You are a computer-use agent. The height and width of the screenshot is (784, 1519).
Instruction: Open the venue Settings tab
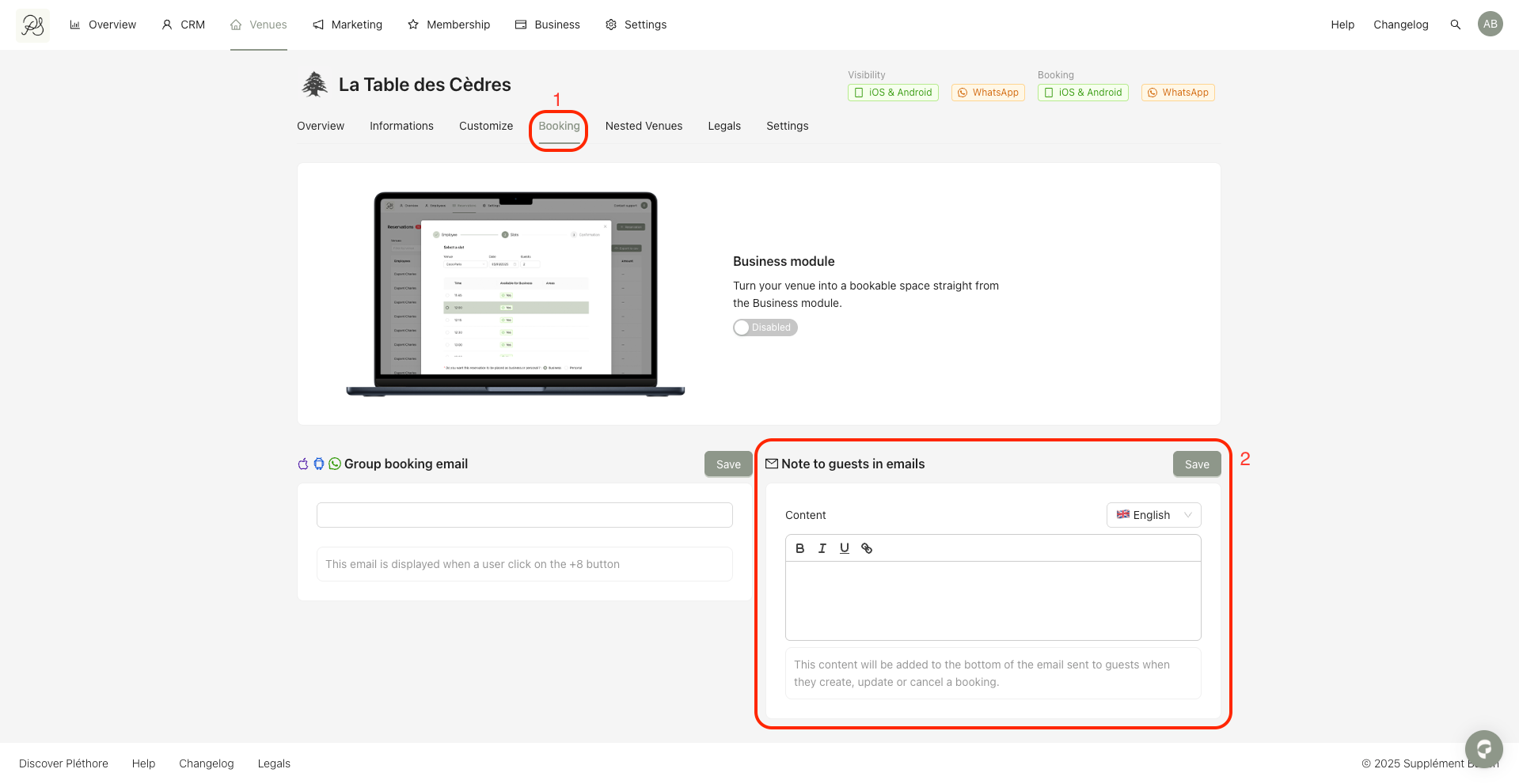[788, 126]
